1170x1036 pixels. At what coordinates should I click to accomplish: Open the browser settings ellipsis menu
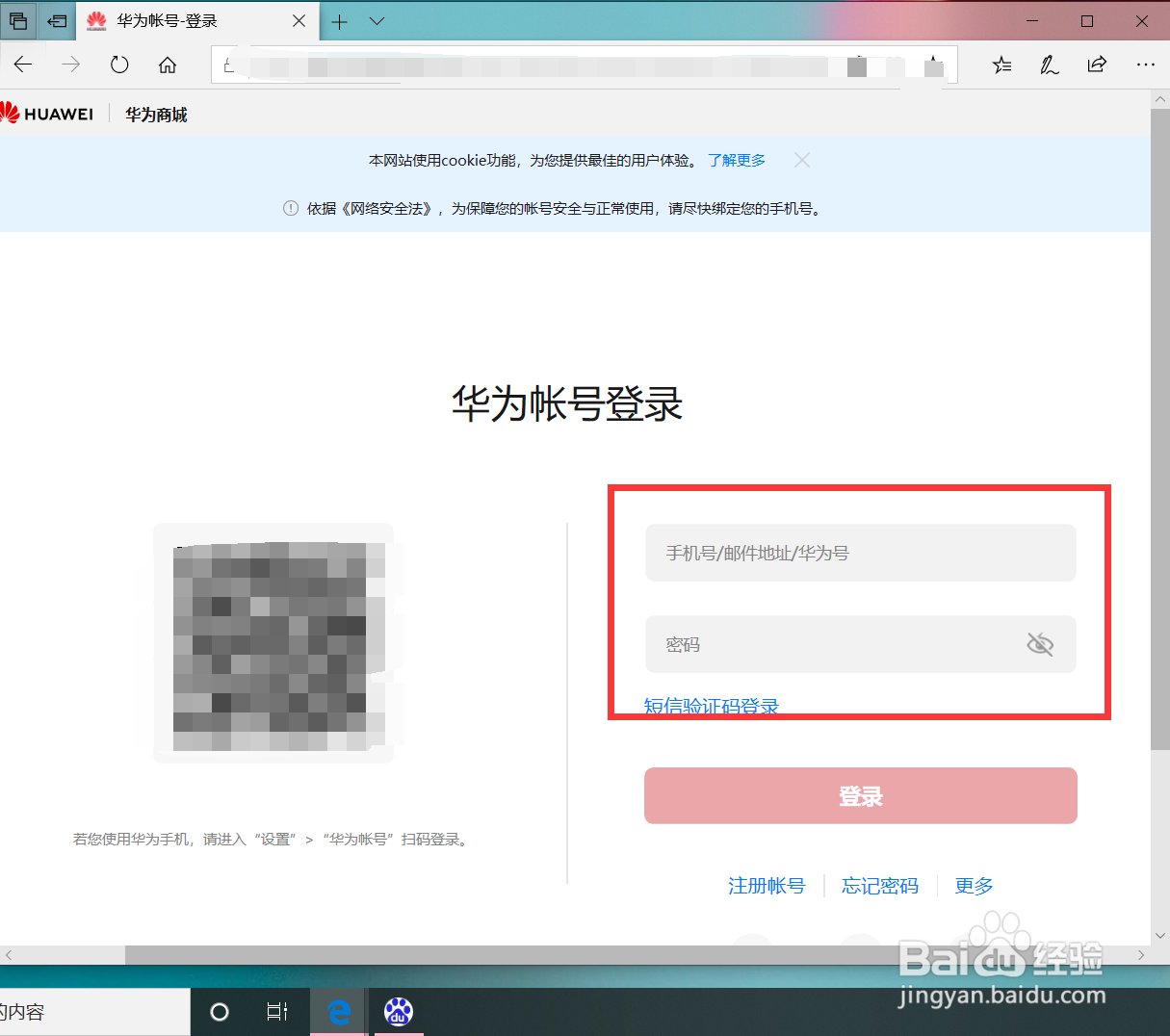(1145, 65)
